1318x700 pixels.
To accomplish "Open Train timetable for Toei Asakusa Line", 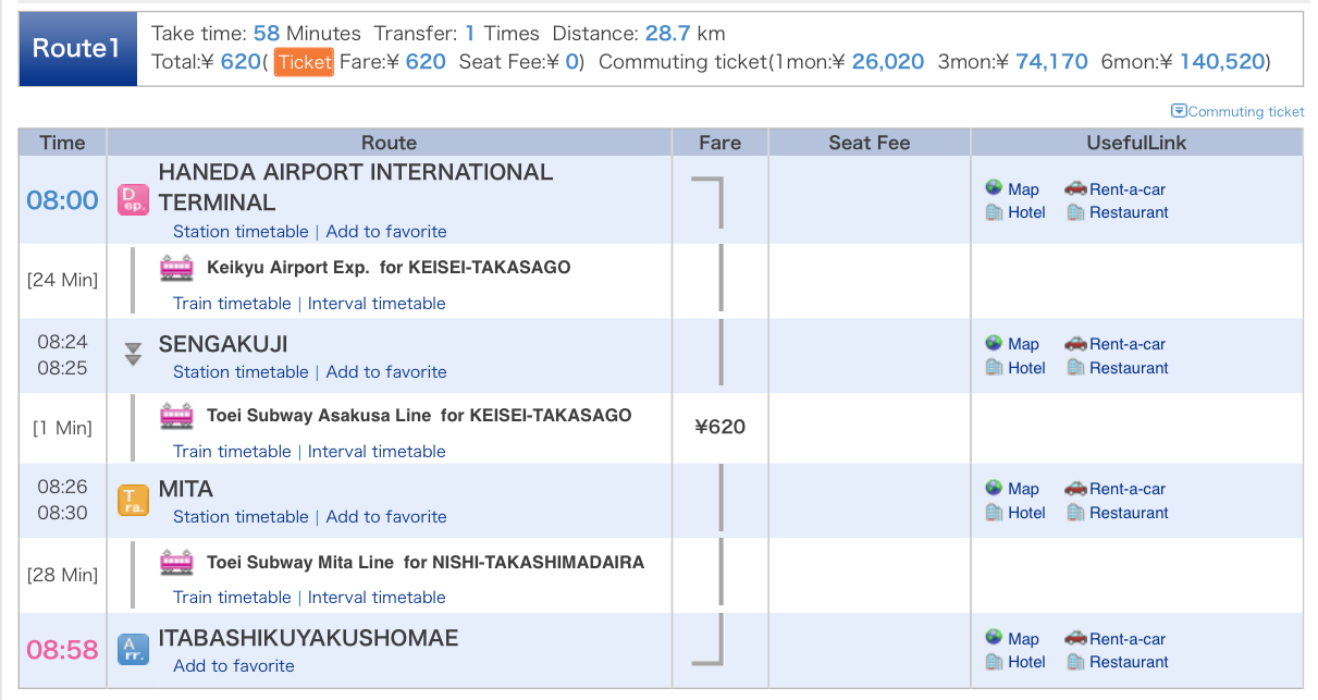I will point(232,451).
